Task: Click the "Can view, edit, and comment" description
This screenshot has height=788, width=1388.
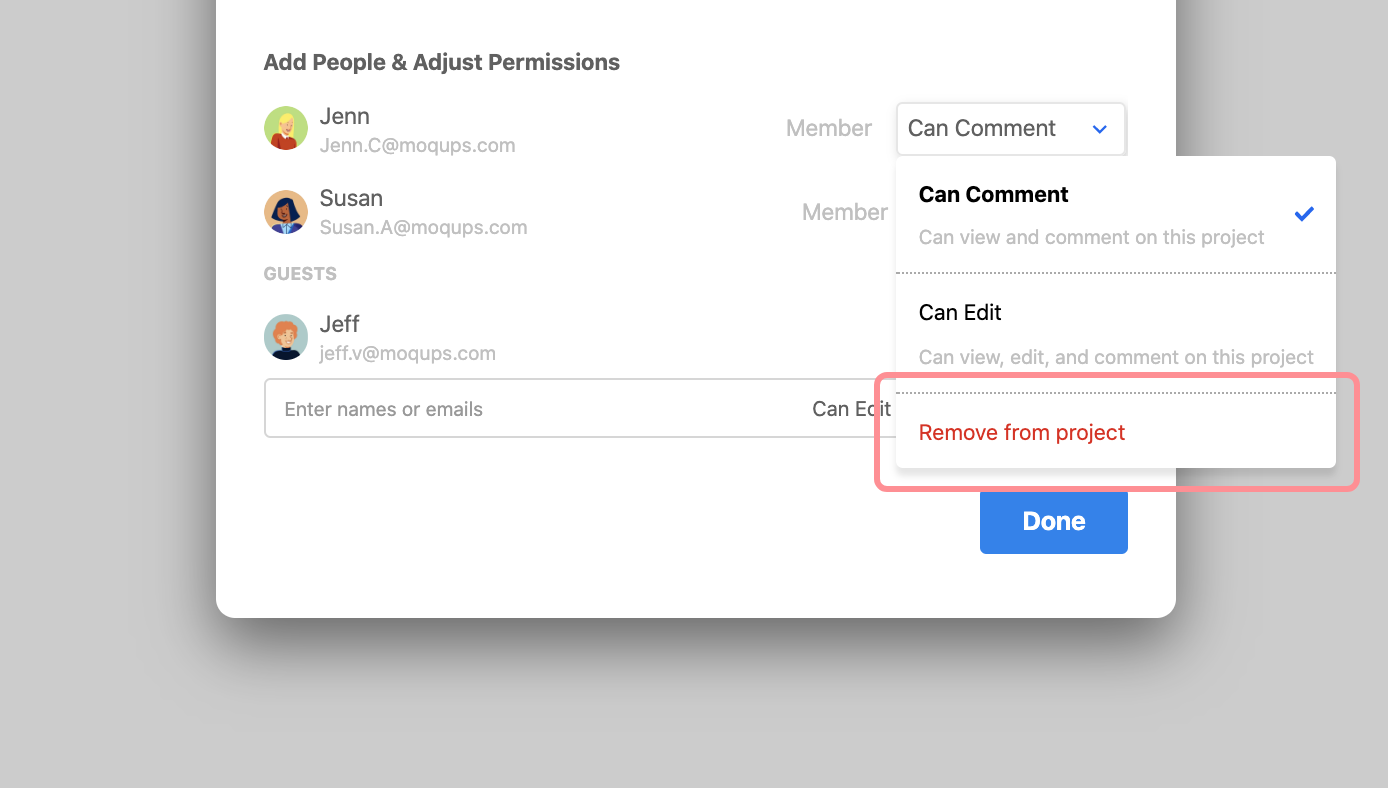Action: point(1116,357)
